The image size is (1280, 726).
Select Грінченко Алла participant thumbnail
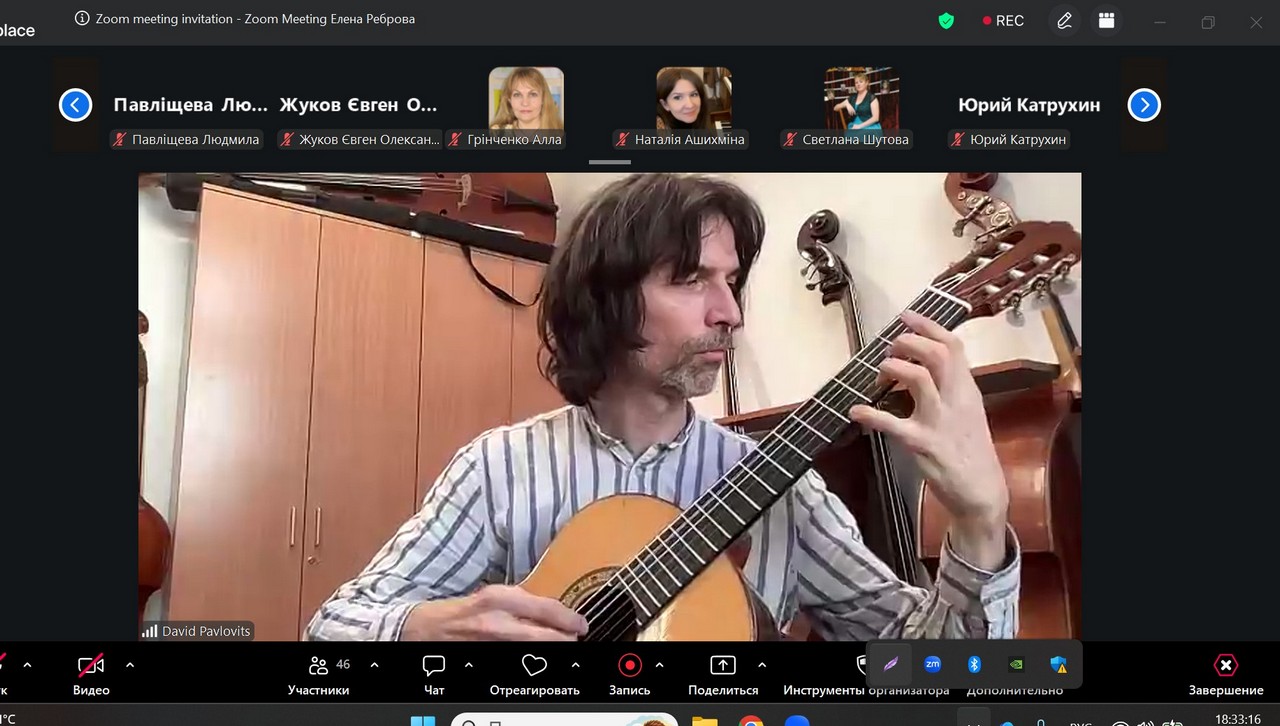(526, 99)
